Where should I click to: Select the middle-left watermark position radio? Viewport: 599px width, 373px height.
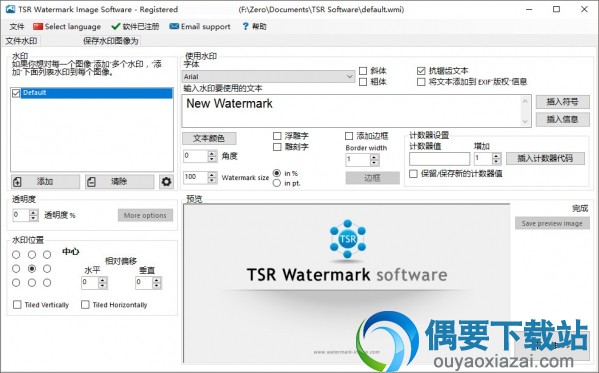click(16, 269)
